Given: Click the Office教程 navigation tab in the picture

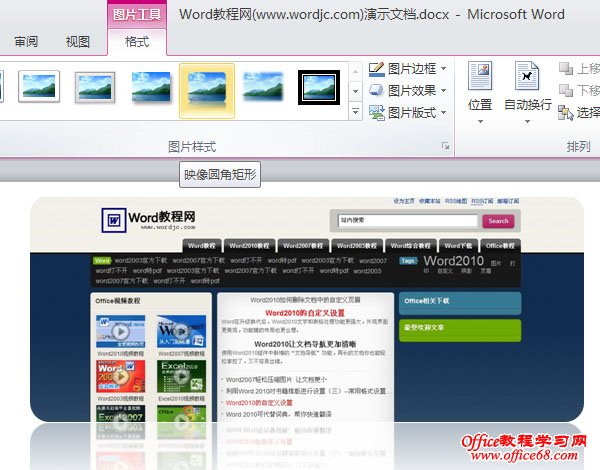Looking at the screenshot, I should (x=500, y=246).
